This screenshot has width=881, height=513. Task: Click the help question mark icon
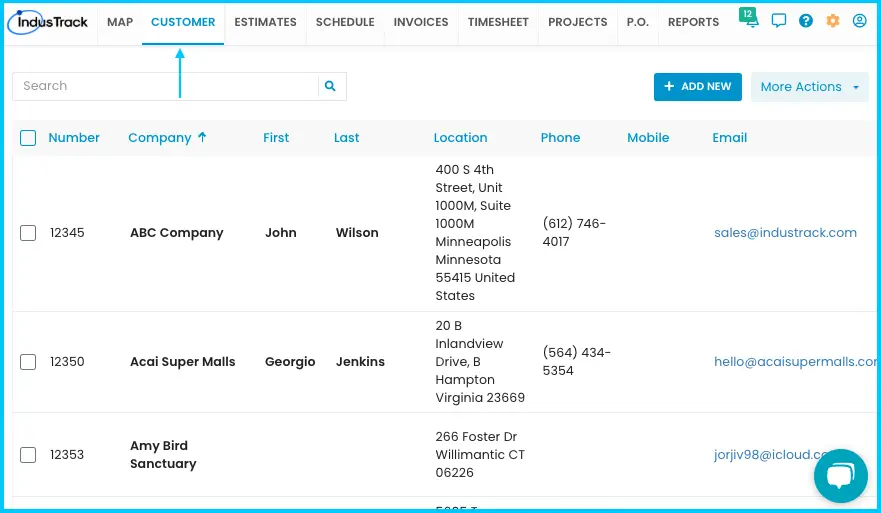806,21
